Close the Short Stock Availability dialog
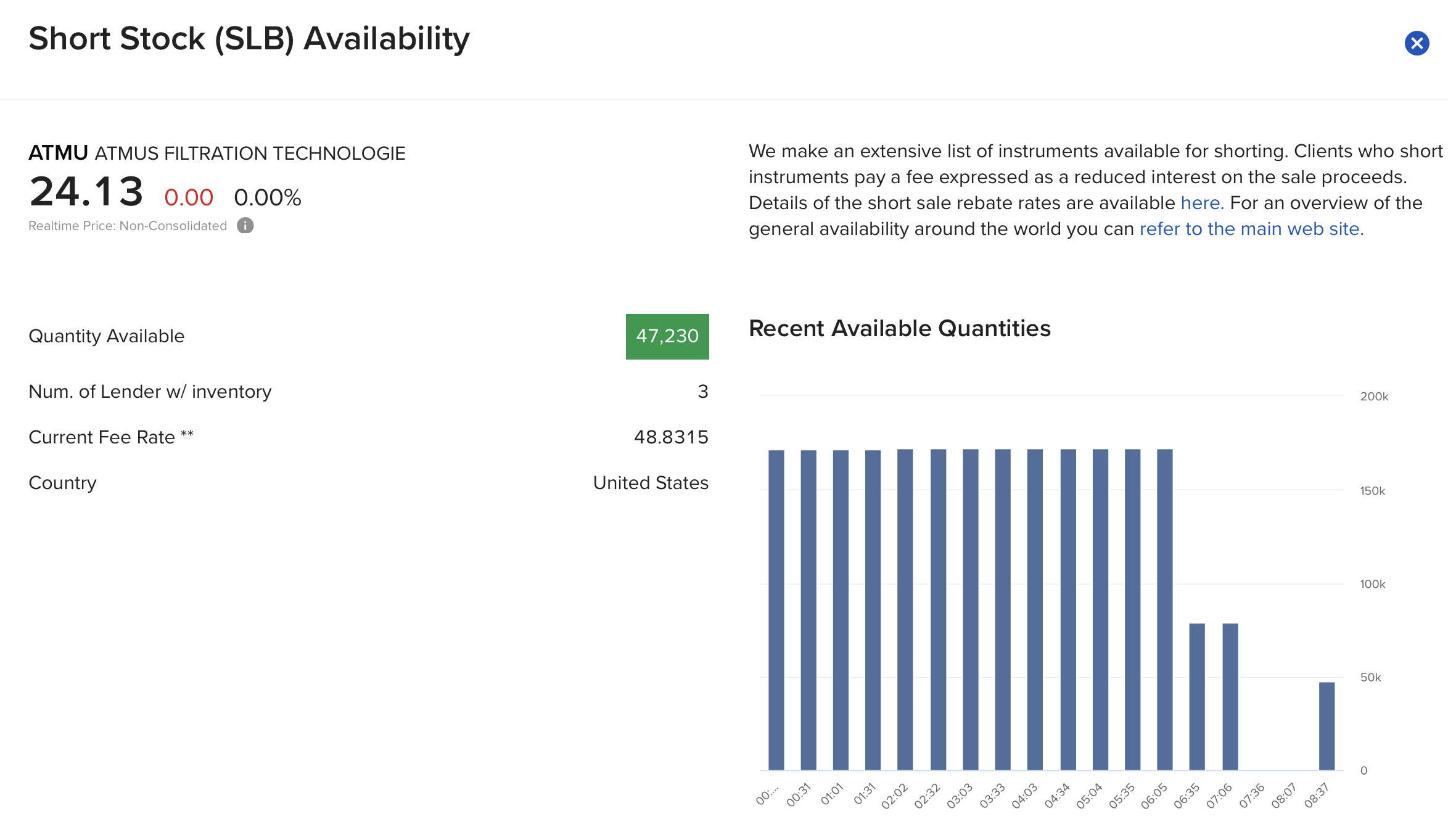The width and height of the screenshot is (1448, 840). (1417, 43)
